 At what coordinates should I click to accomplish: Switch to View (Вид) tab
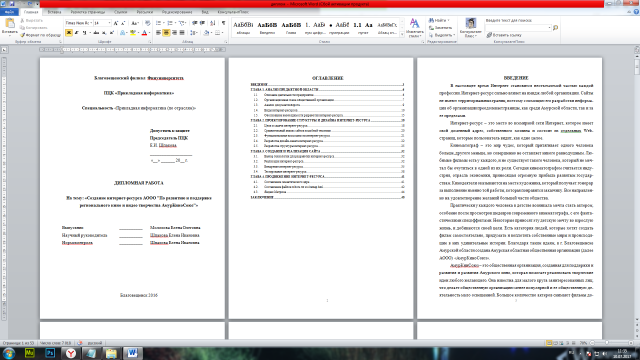(205, 12)
